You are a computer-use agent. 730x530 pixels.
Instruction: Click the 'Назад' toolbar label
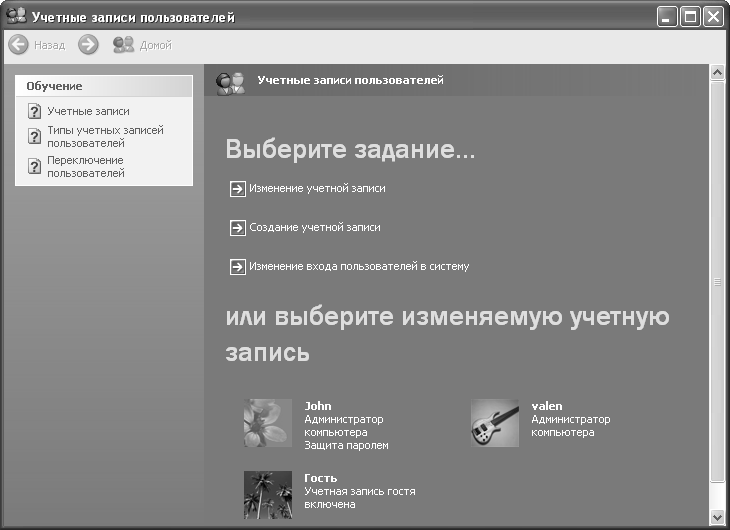point(49,45)
